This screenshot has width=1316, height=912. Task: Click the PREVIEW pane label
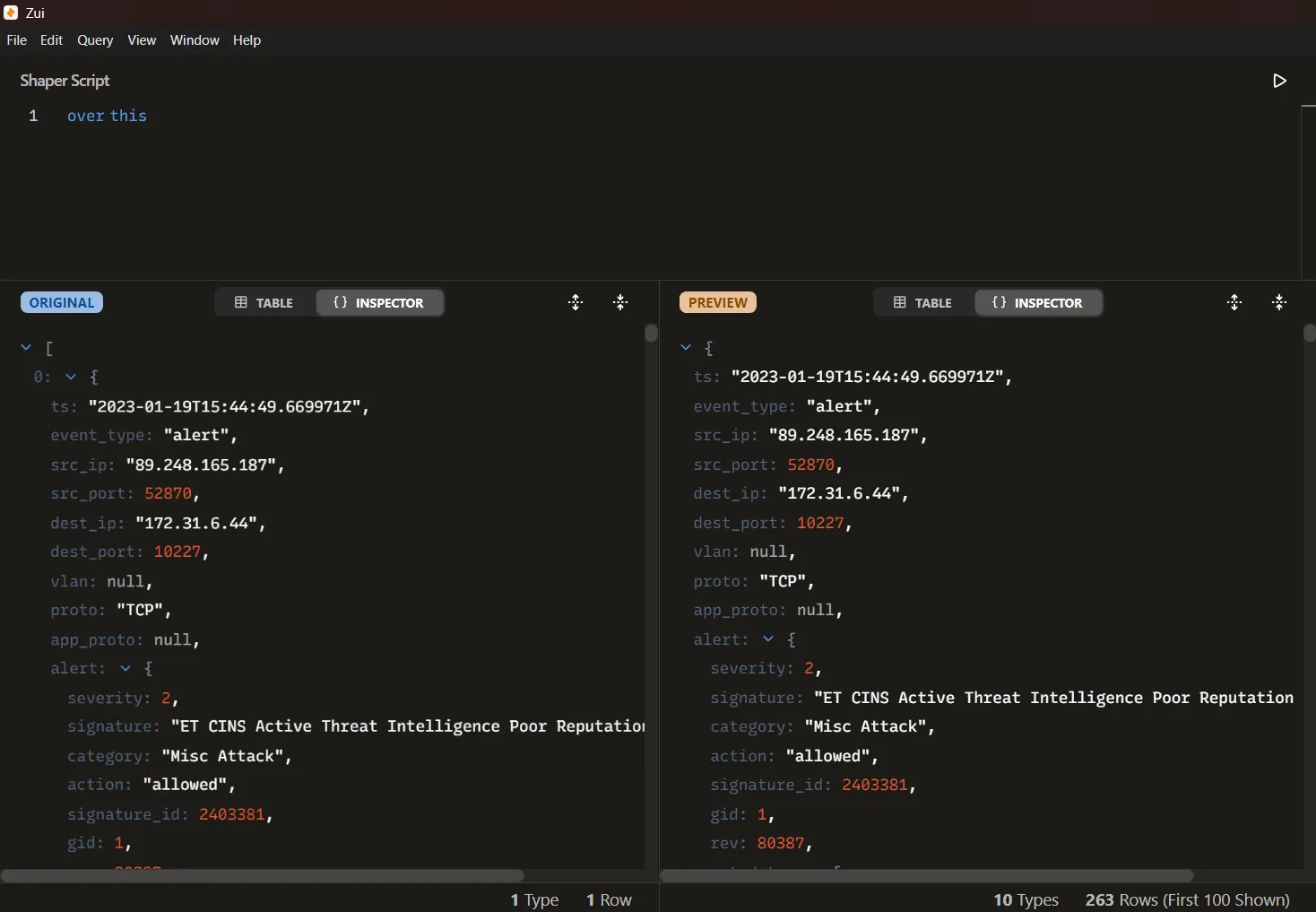coord(718,302)
